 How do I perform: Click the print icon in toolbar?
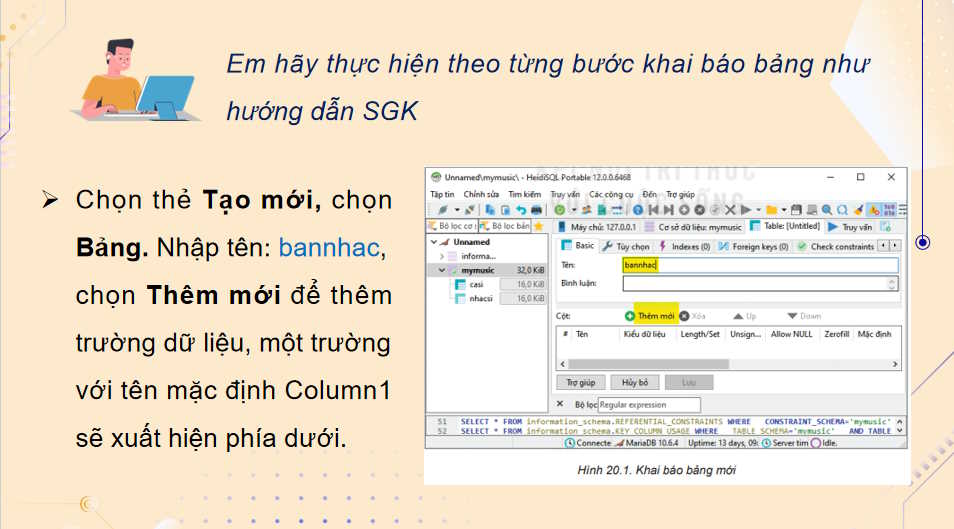(x=537, y=210)
